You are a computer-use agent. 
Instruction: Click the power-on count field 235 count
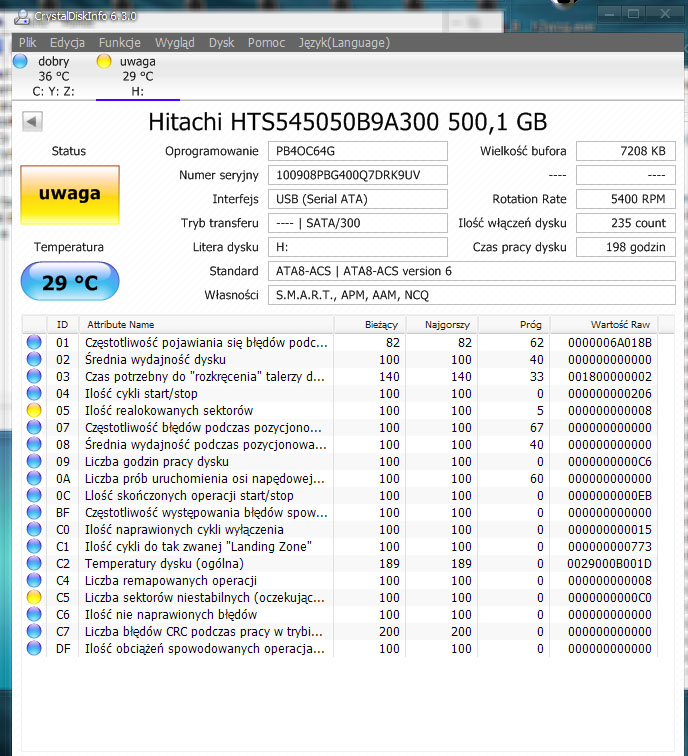tap(626, 223)
